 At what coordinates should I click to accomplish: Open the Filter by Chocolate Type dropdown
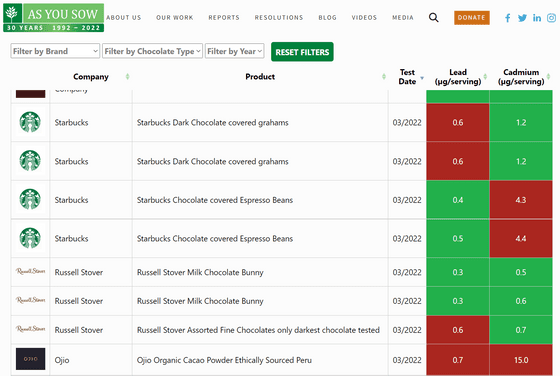pos(152,51)
